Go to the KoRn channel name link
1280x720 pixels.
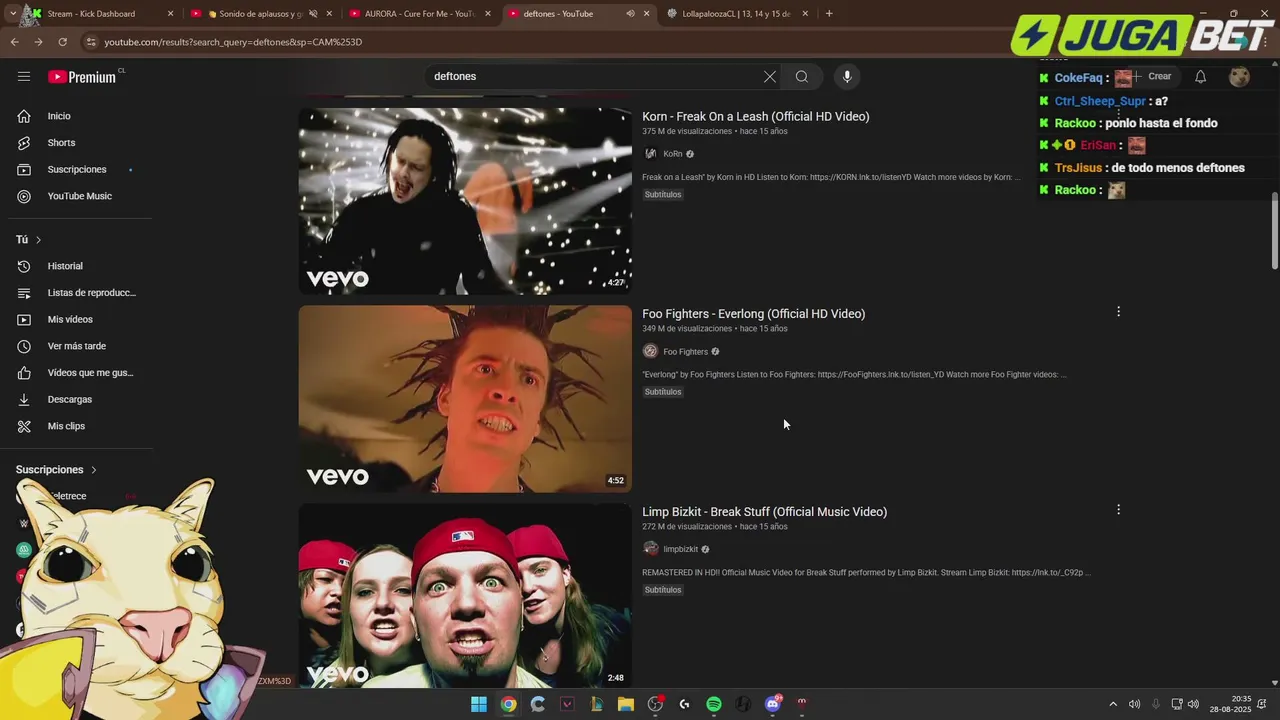[x=673, y=154]
